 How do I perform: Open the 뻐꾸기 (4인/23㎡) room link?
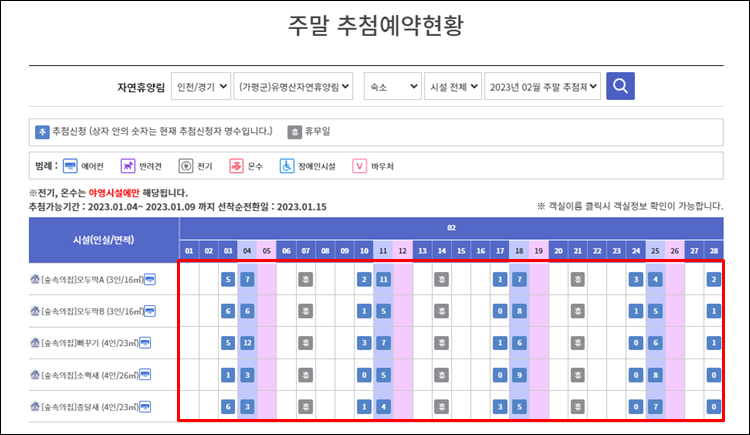point(90,343)
